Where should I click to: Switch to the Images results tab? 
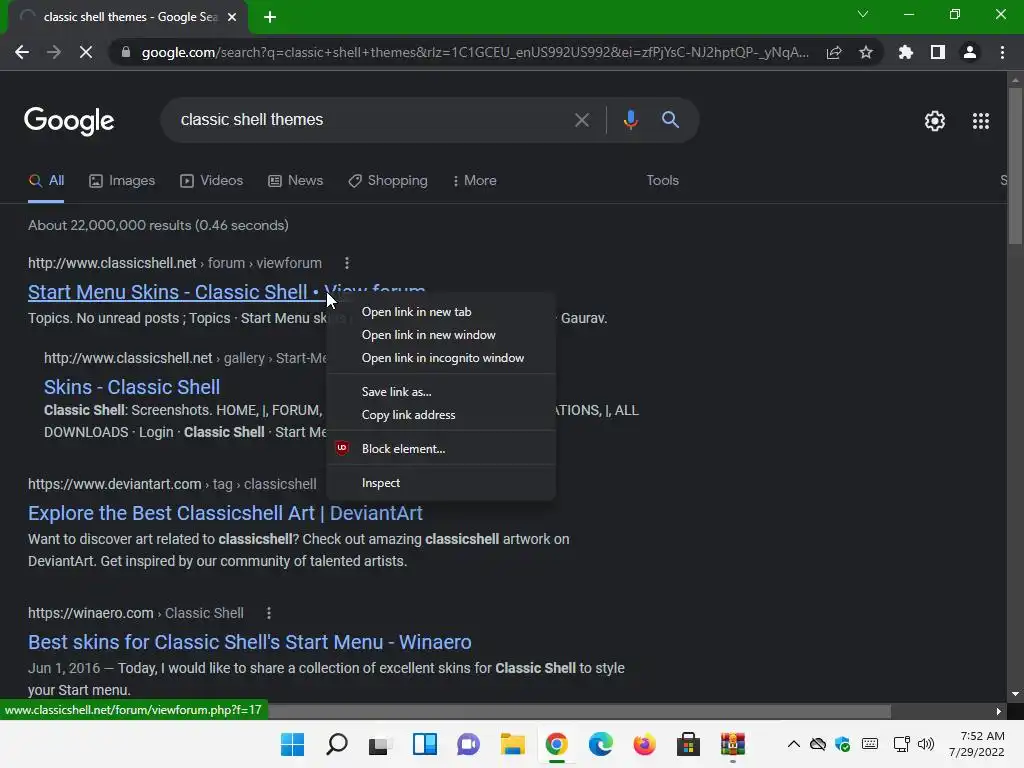(122, 181)
